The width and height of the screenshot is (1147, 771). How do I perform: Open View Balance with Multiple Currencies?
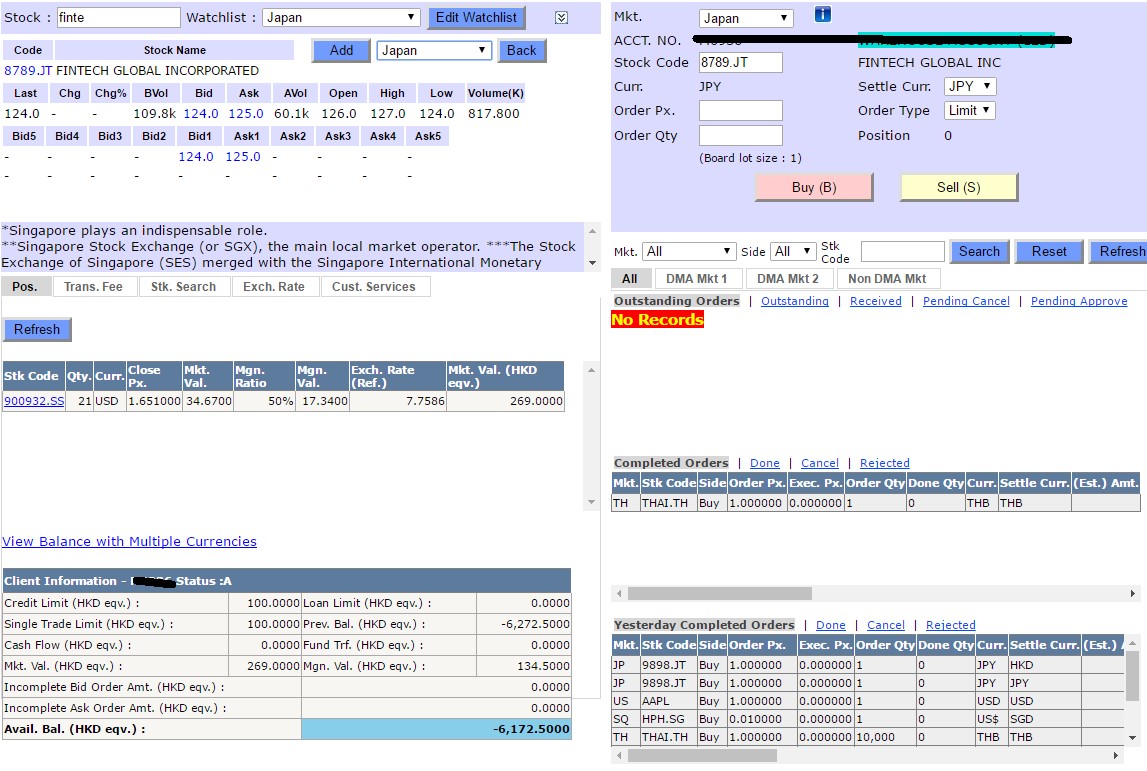(x=129, y=541)
